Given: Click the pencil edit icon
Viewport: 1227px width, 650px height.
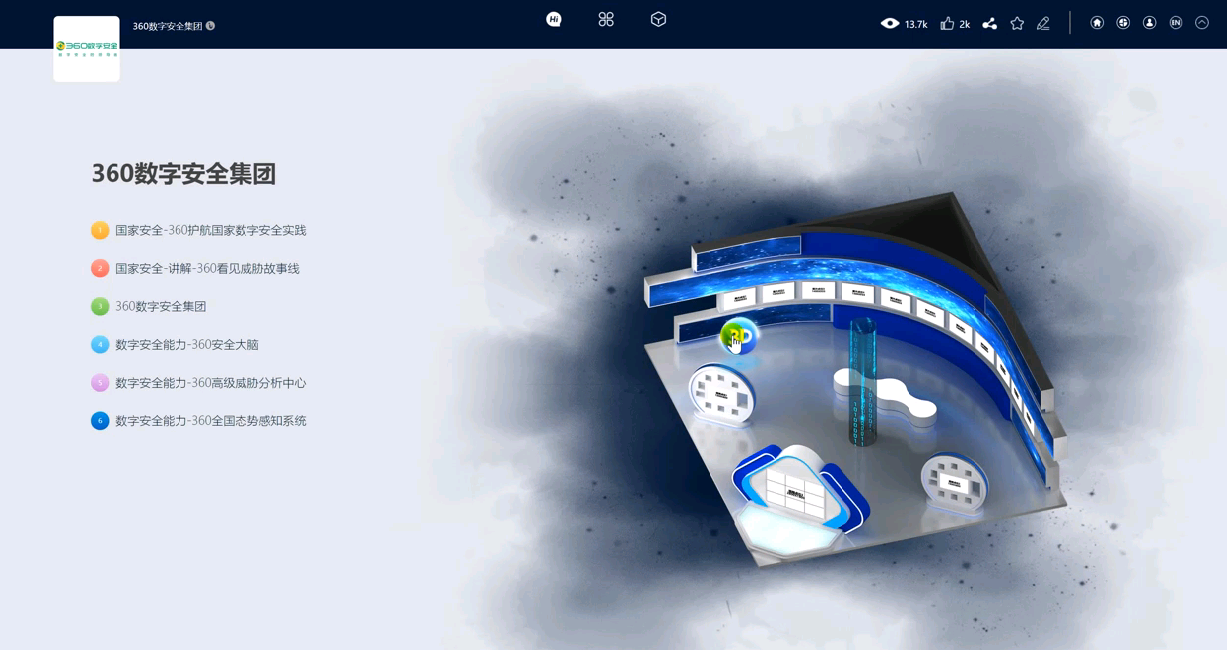Looking at the screenshot, I should pyautogui.click(x=1043, y=23).
